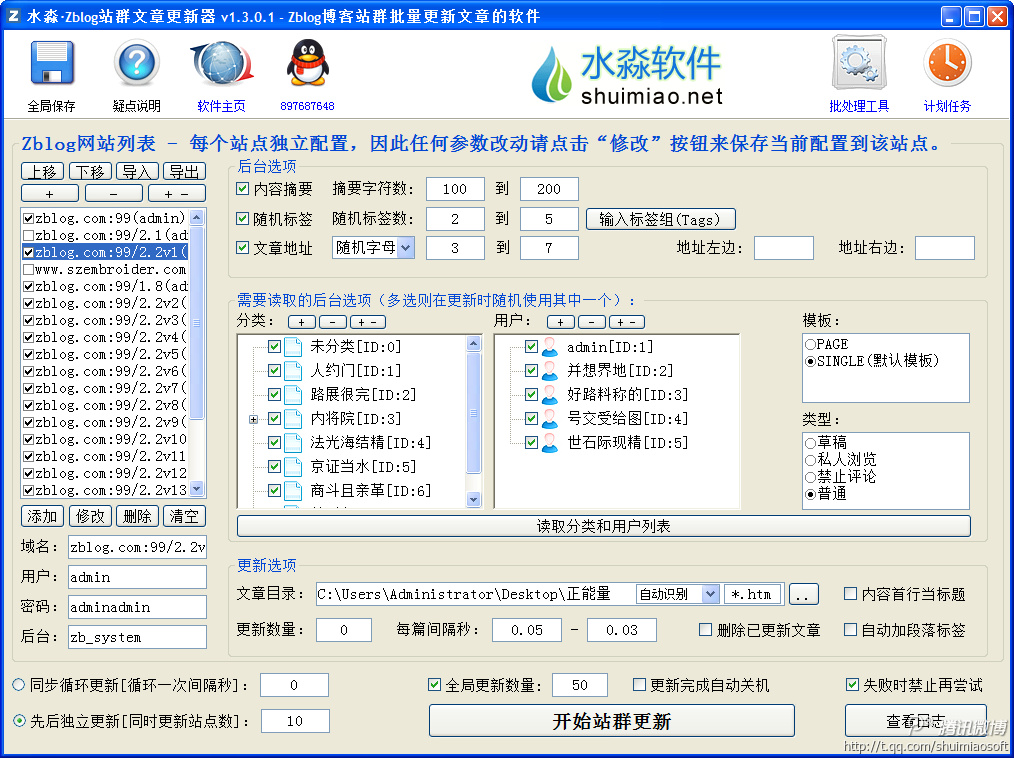1014x758 pixels.
Task: Open the 软件主页 globe icon
Action: click(221, 63)
